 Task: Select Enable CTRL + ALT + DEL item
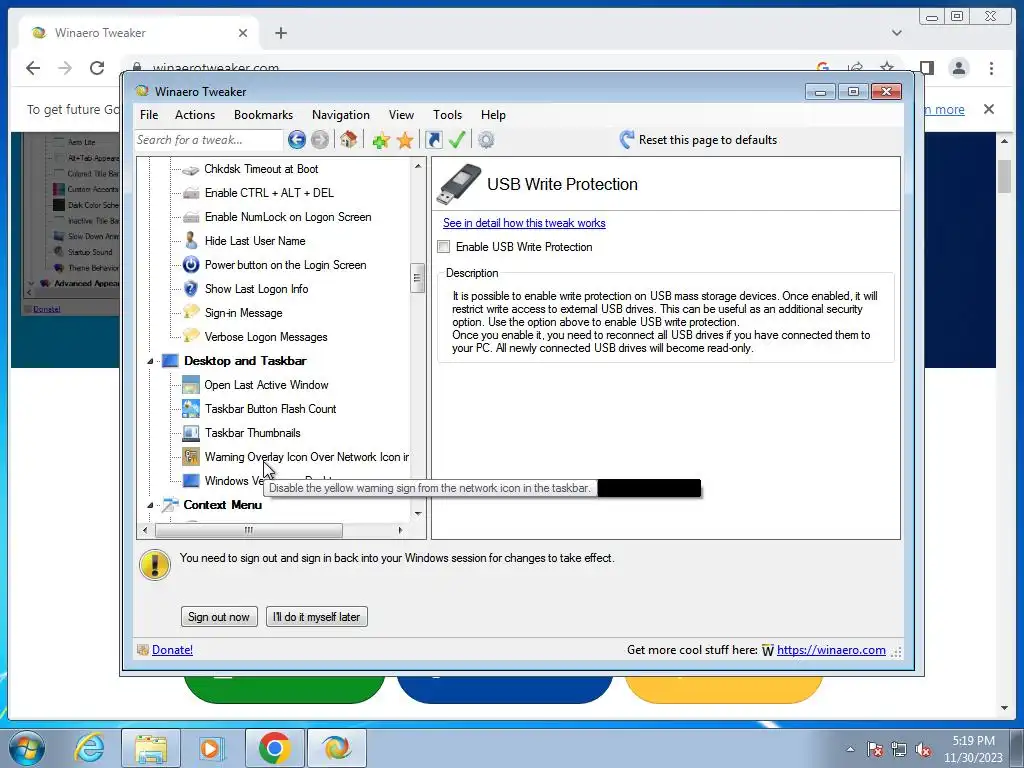268,193
